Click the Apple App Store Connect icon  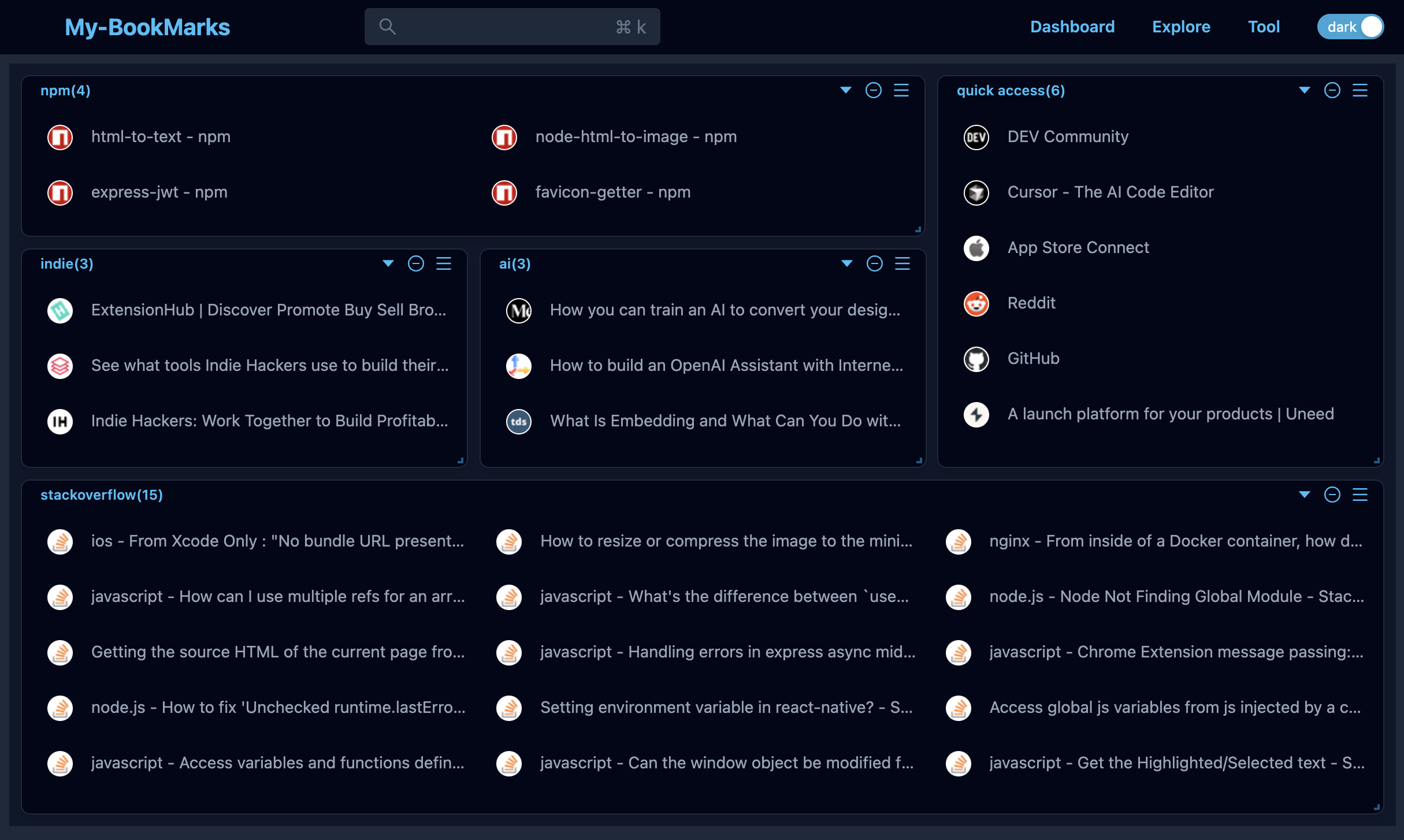(976, 248)
